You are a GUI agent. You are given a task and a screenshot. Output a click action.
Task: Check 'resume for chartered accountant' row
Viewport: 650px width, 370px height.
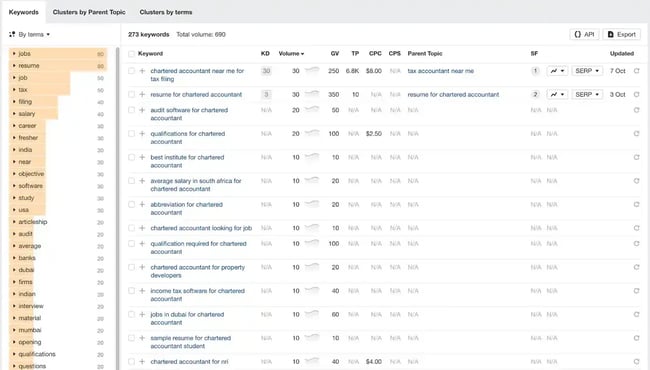tap(131, 94)
